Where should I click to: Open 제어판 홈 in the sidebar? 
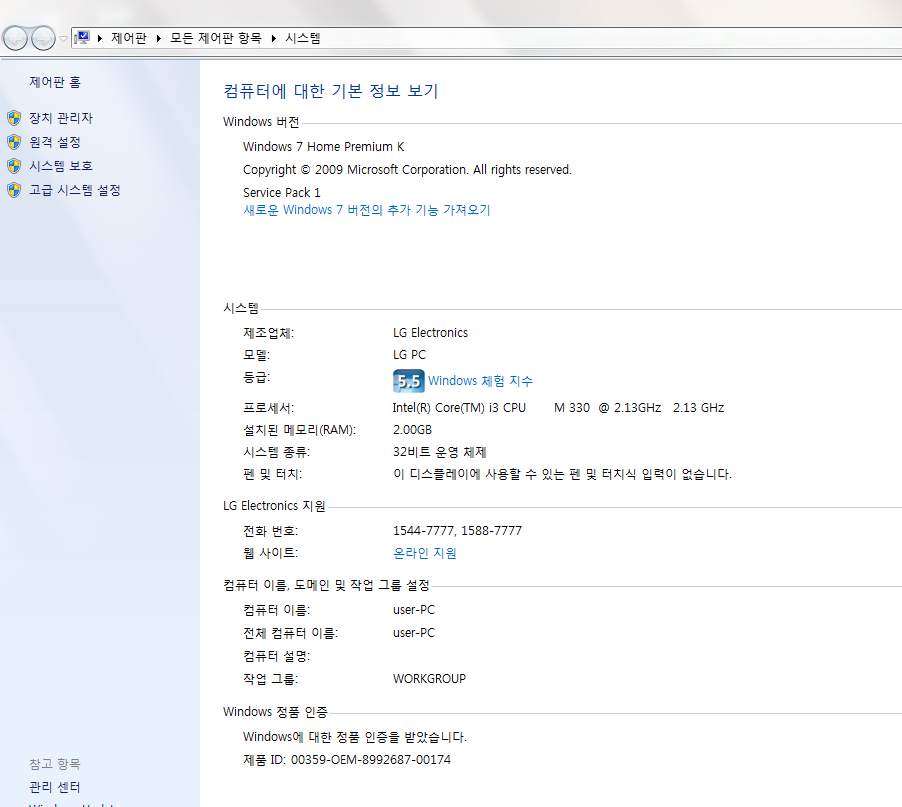click(x=55, y=82)
